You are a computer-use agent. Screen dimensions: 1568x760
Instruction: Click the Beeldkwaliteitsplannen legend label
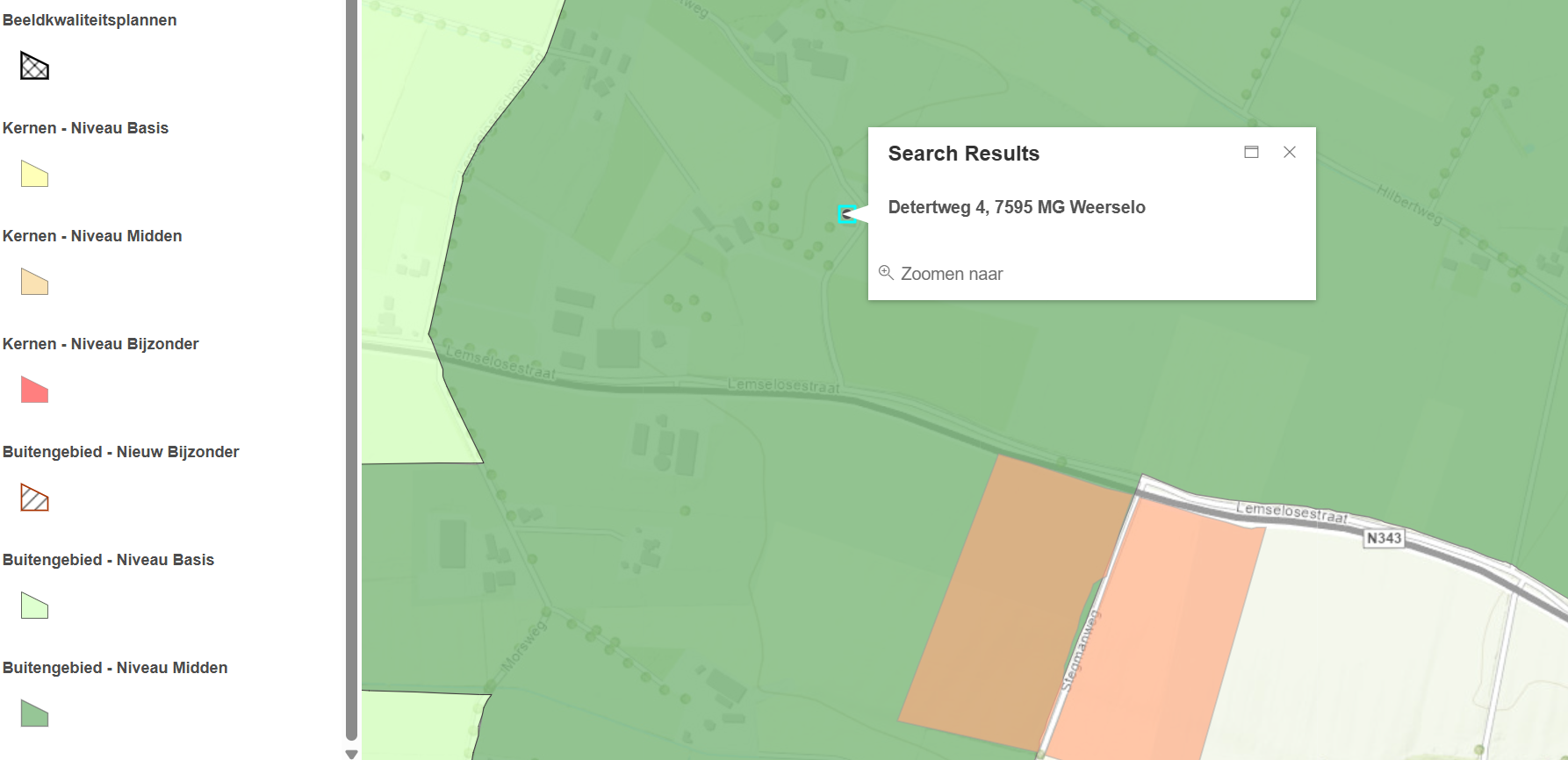90,20
